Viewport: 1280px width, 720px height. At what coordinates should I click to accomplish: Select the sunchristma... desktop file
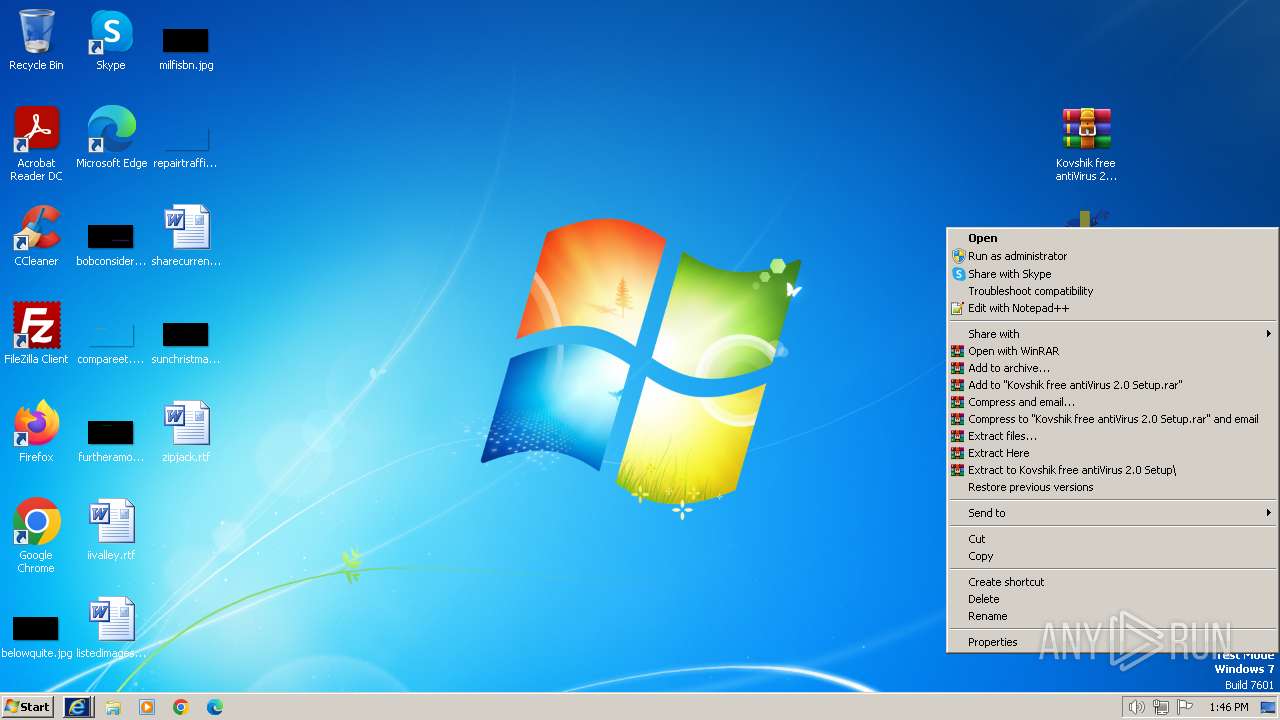(186, 341)
